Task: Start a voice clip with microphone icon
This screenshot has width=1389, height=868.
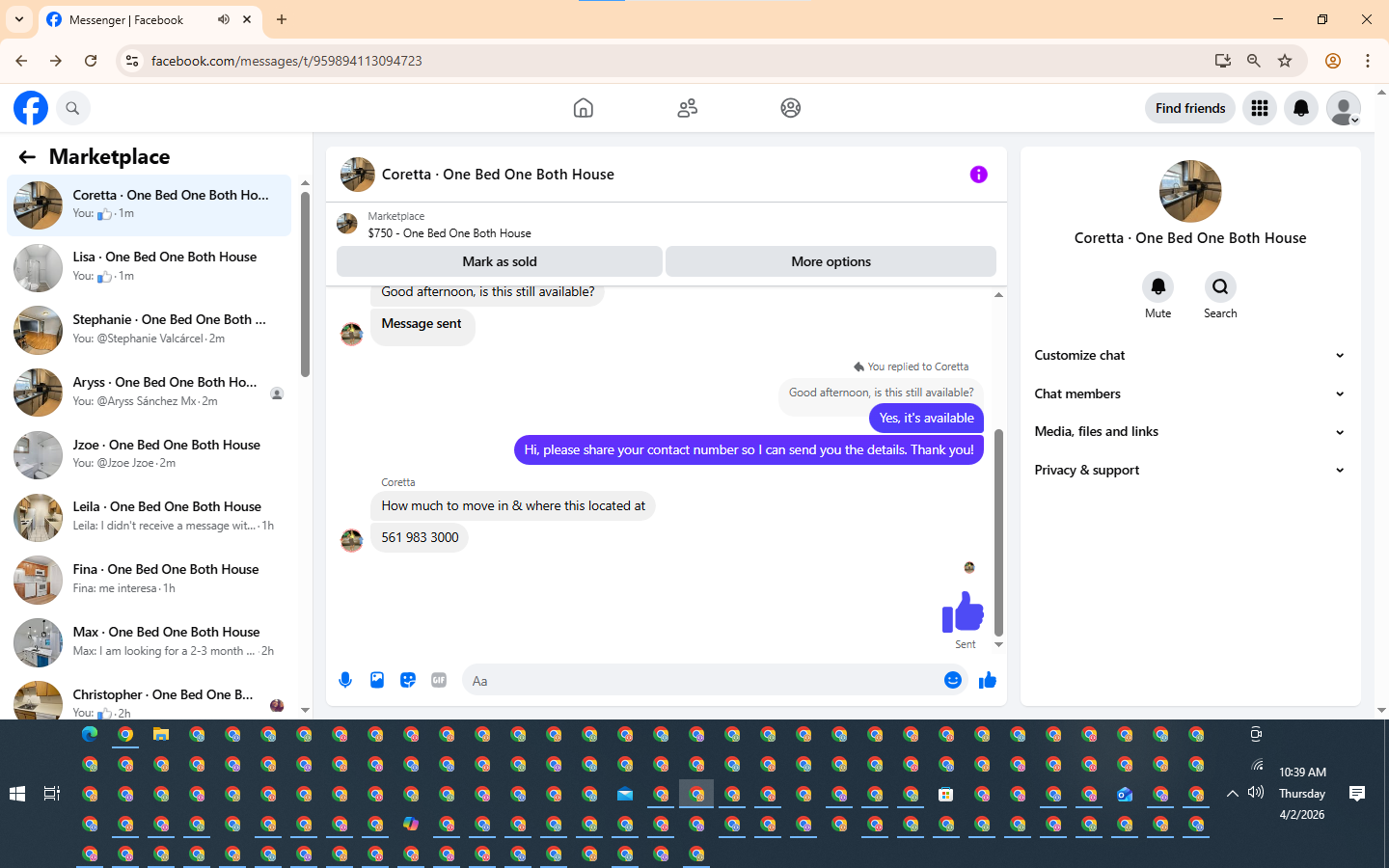Action: click(x=345, y=680)
